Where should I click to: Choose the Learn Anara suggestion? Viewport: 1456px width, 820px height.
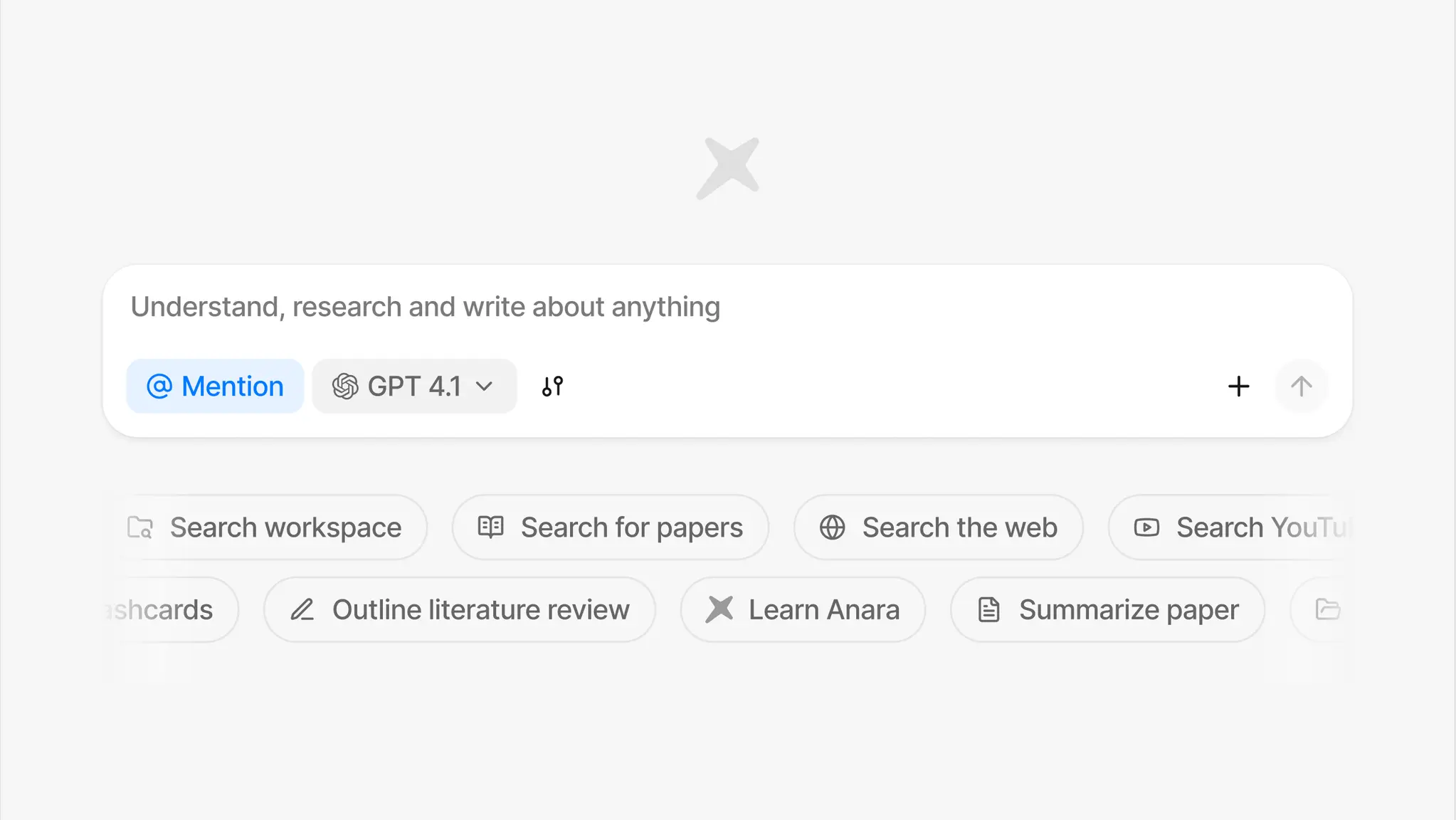click(803, 610)
